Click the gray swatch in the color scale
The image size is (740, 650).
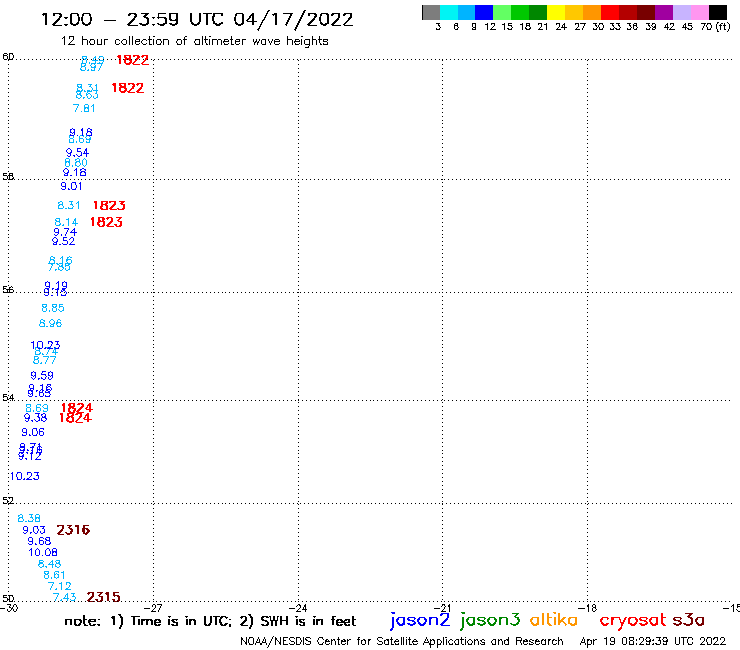point(431,12)
